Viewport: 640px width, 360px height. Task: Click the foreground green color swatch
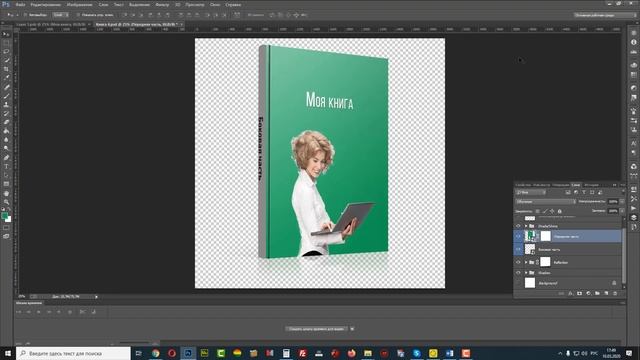pos(4,215)
